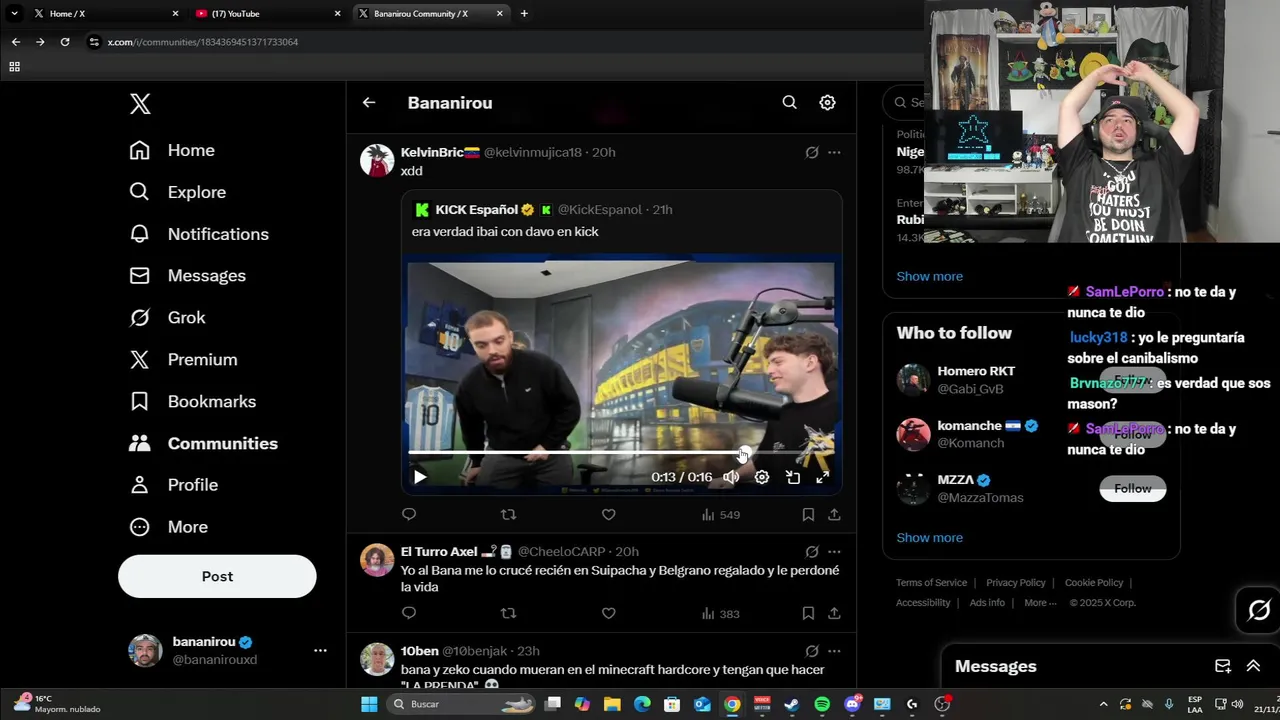Expand the More menu in the sidebar

[x=169, y=526]
